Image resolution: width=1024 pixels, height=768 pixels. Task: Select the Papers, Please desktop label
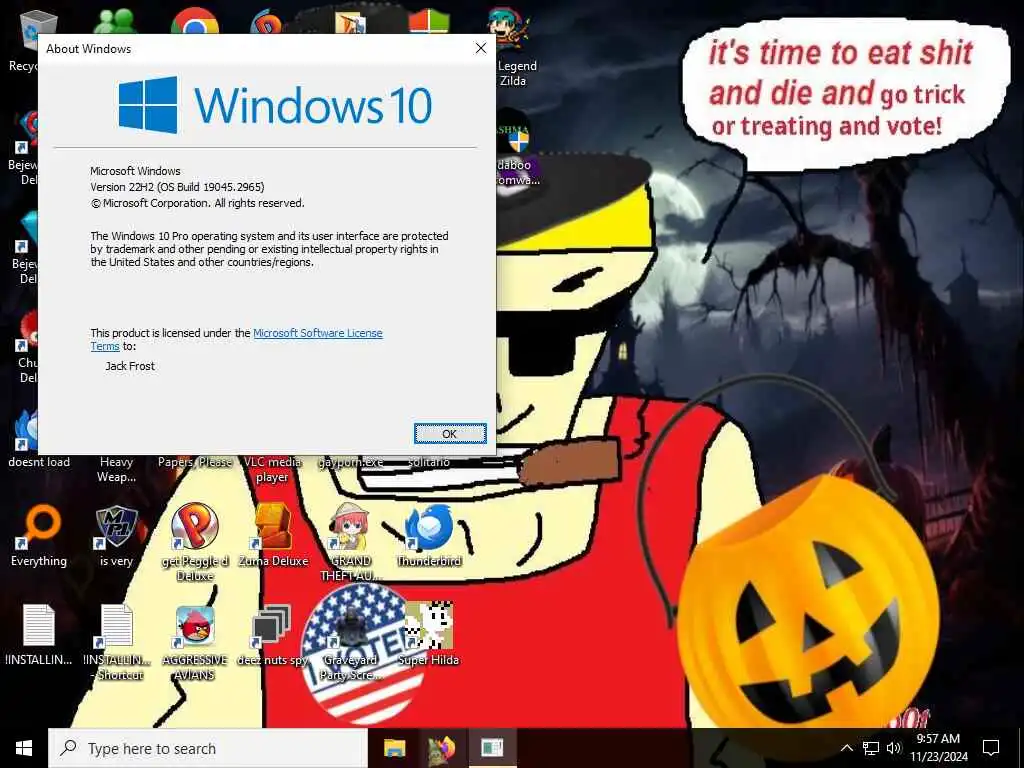(195, 462)
